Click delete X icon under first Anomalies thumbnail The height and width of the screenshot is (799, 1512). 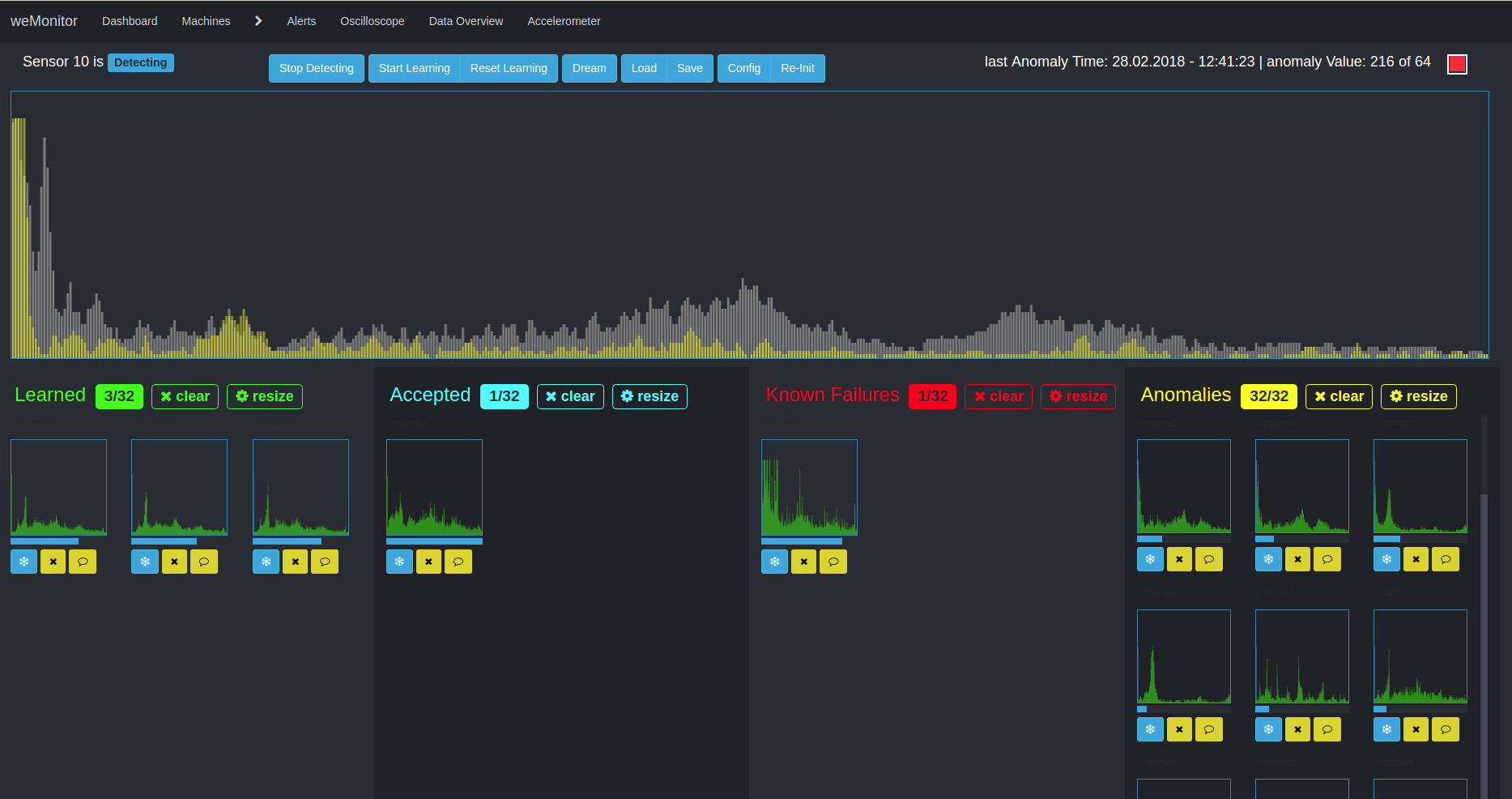[1179, 559]
